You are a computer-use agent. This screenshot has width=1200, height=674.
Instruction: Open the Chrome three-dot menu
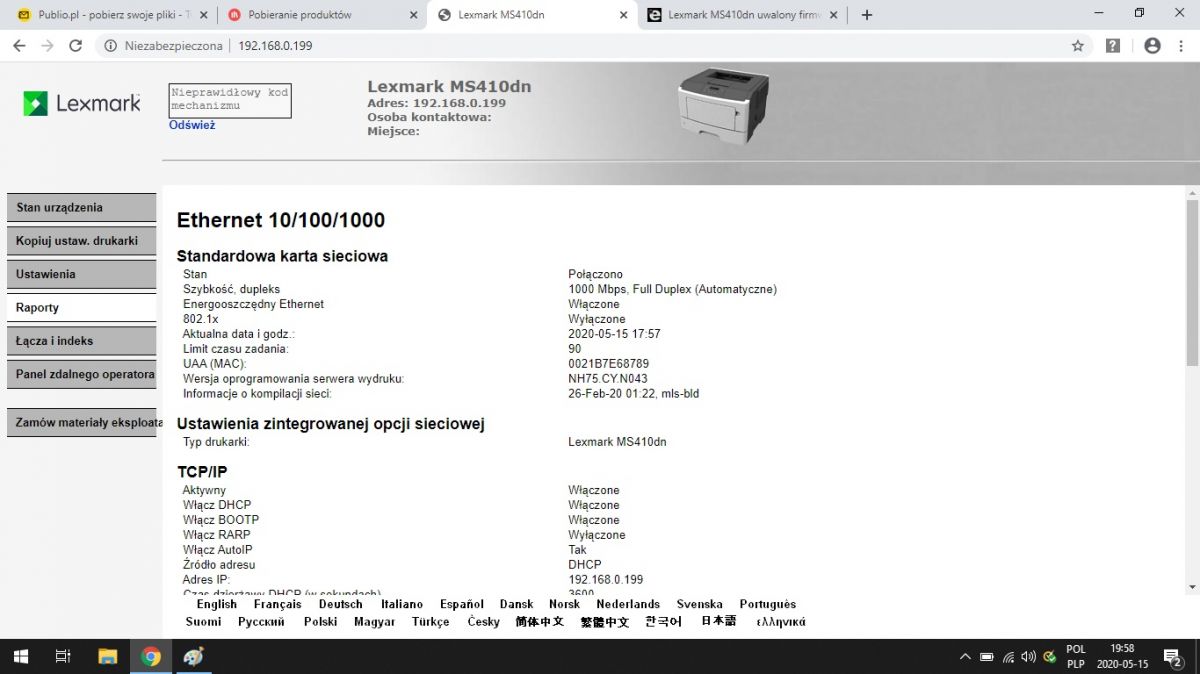(x=1181, y=46)
